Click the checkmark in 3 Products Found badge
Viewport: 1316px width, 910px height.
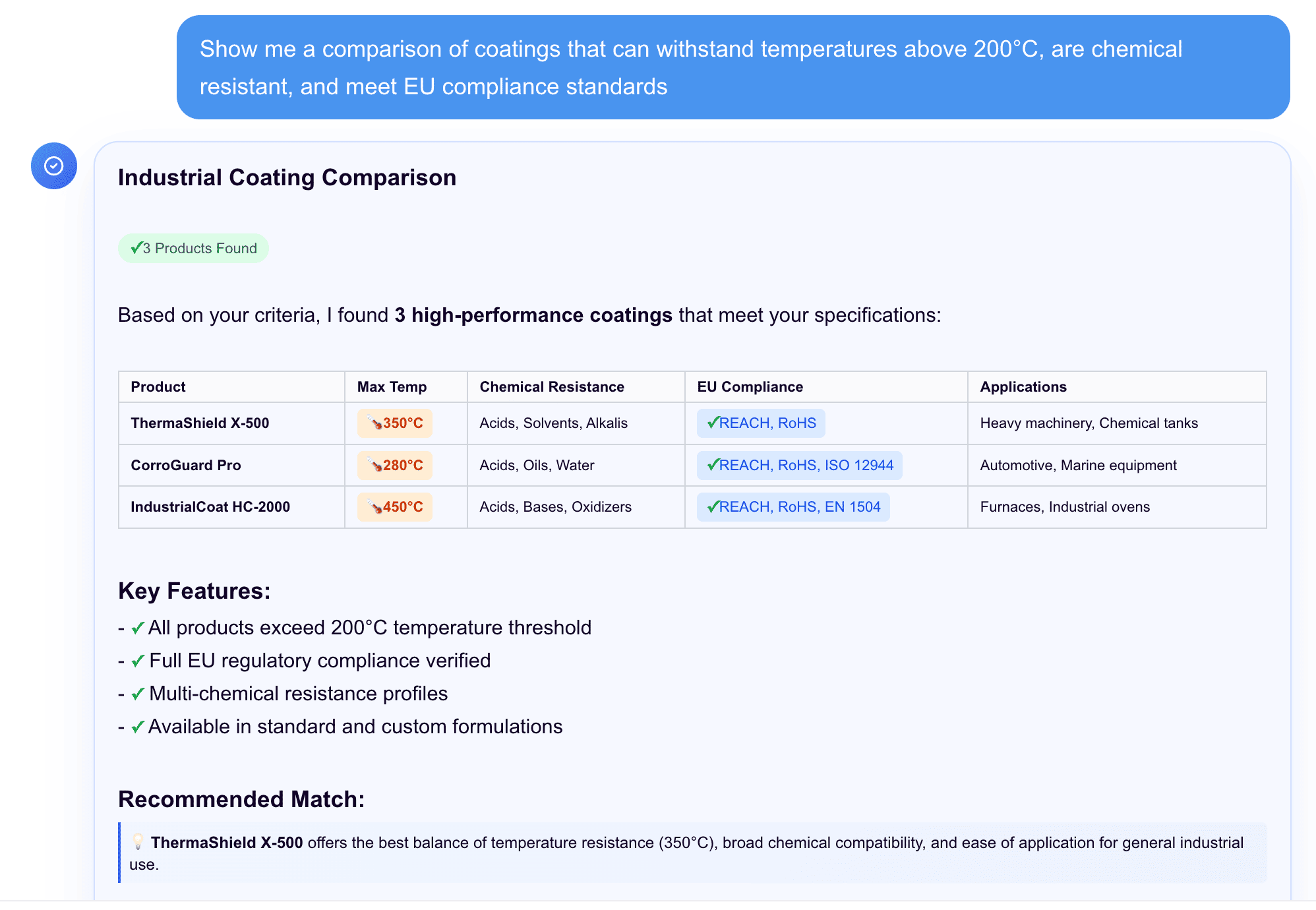click(x=136, y=249)
